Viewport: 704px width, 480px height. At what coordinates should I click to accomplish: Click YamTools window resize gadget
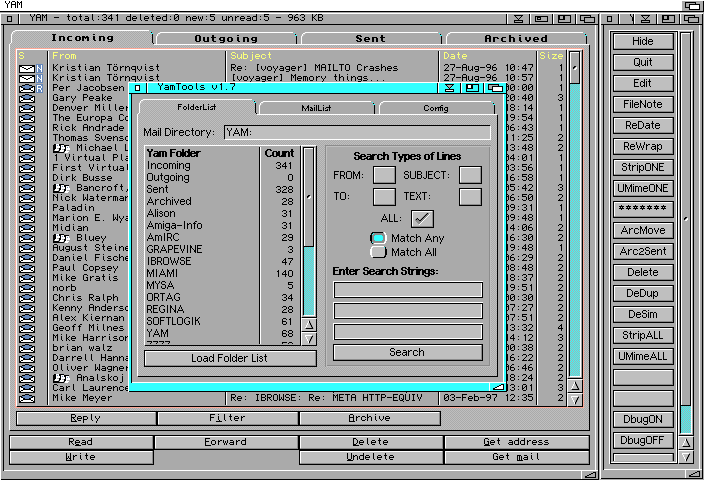coord(498,387)
